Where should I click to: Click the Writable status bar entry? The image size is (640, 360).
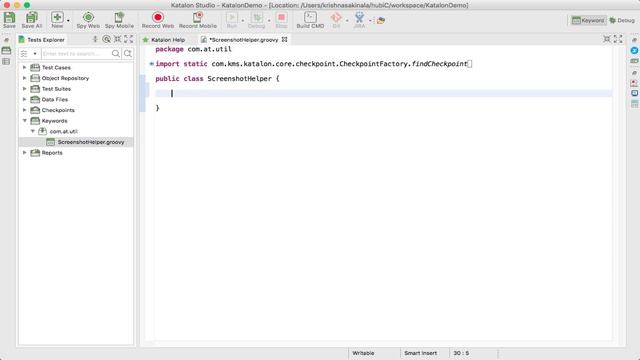click(363, 353)
